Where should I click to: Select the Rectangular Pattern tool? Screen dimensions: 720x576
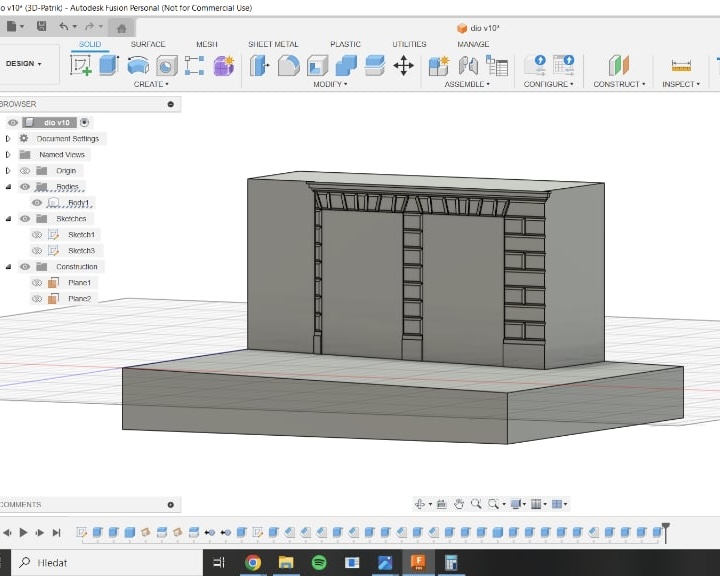coord(194,65)
